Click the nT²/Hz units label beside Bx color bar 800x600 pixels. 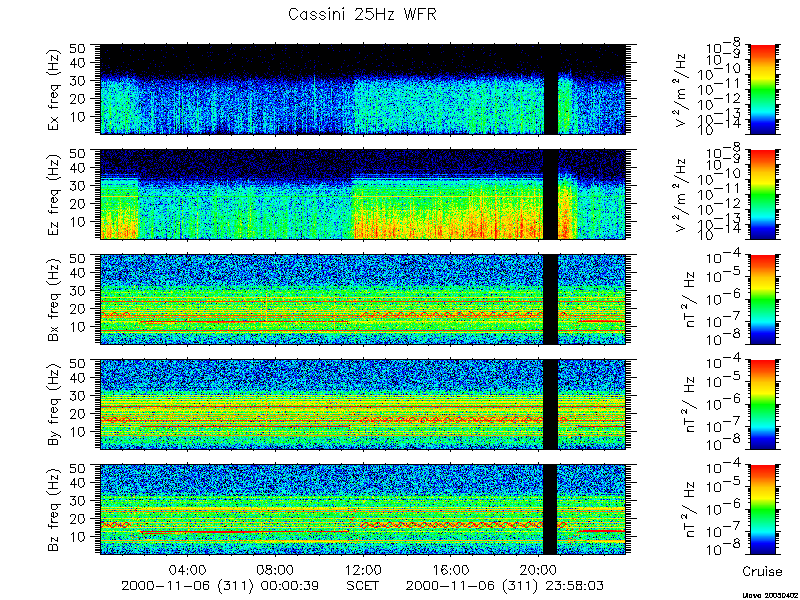[x=688, y=299]
